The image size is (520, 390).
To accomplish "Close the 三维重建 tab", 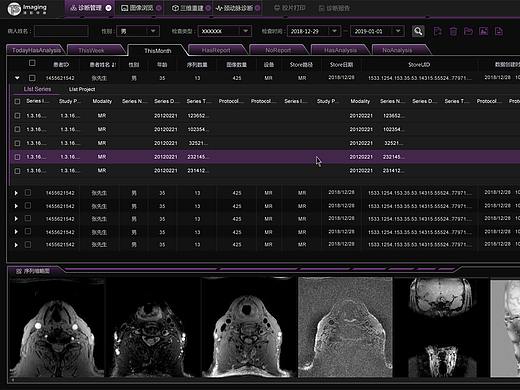I will click(x=209, y=8).
